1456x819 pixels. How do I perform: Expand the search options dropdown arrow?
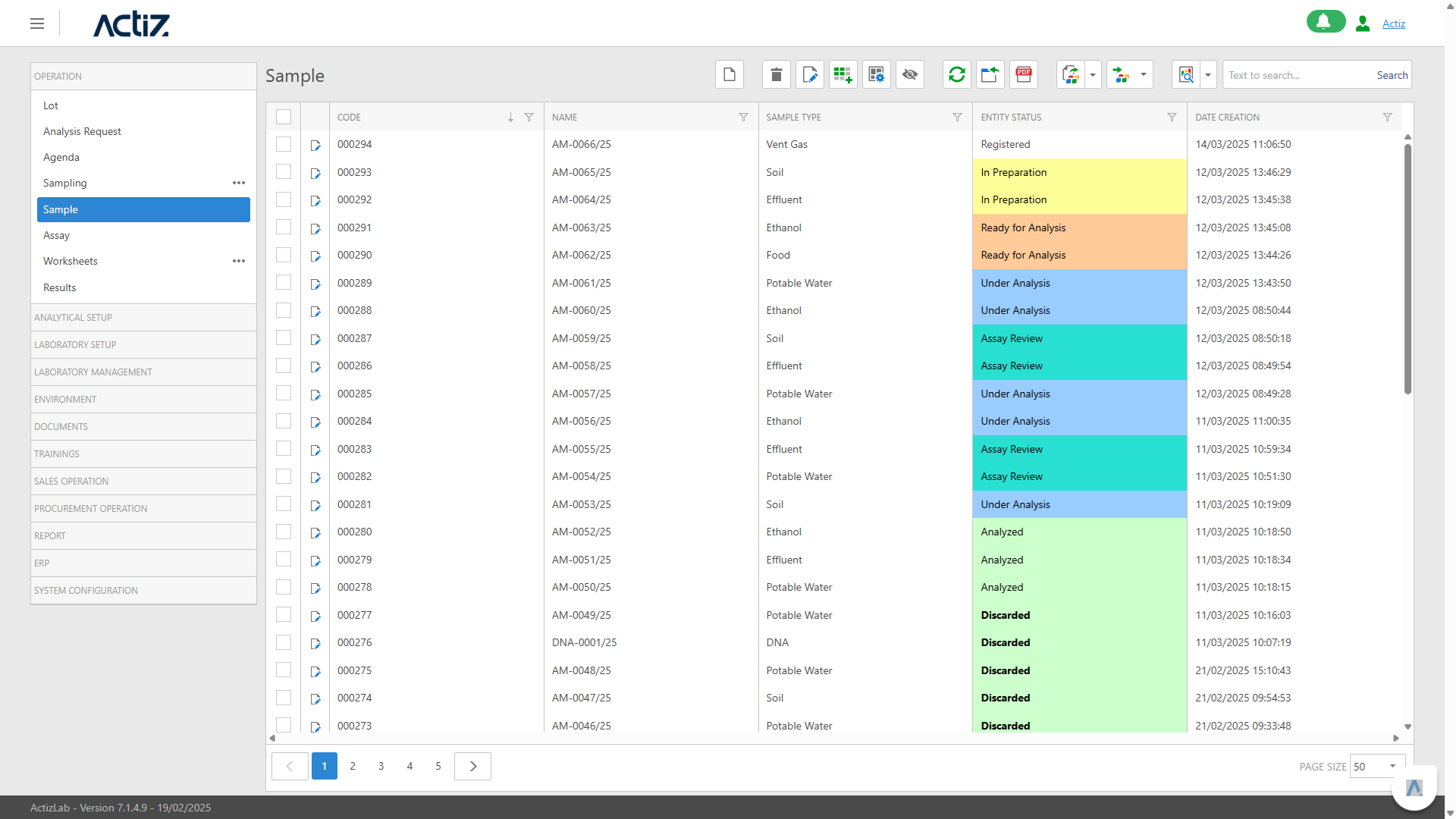click(x=1208, y=74)
